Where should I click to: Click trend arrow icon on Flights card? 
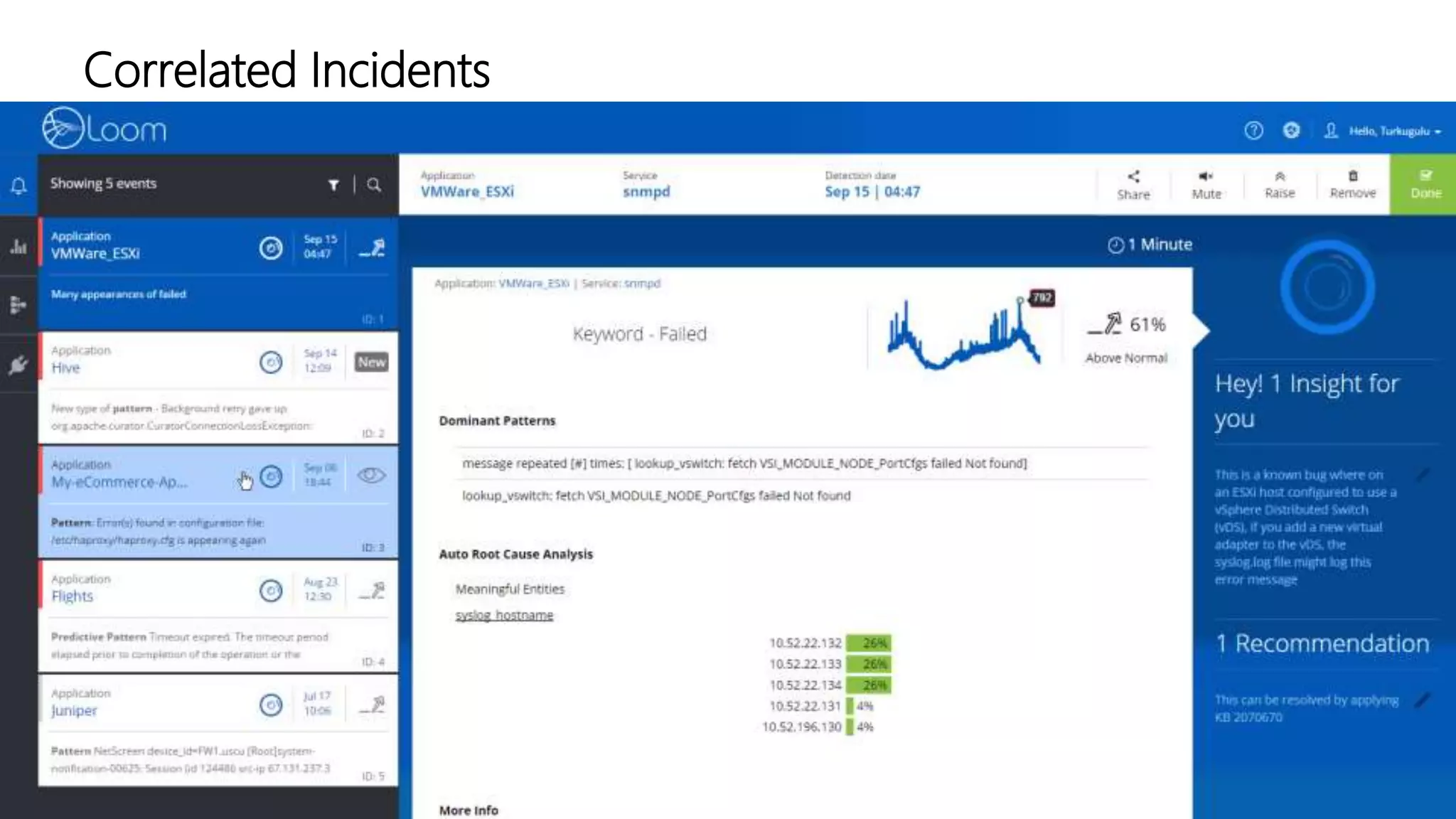[372, 591]
